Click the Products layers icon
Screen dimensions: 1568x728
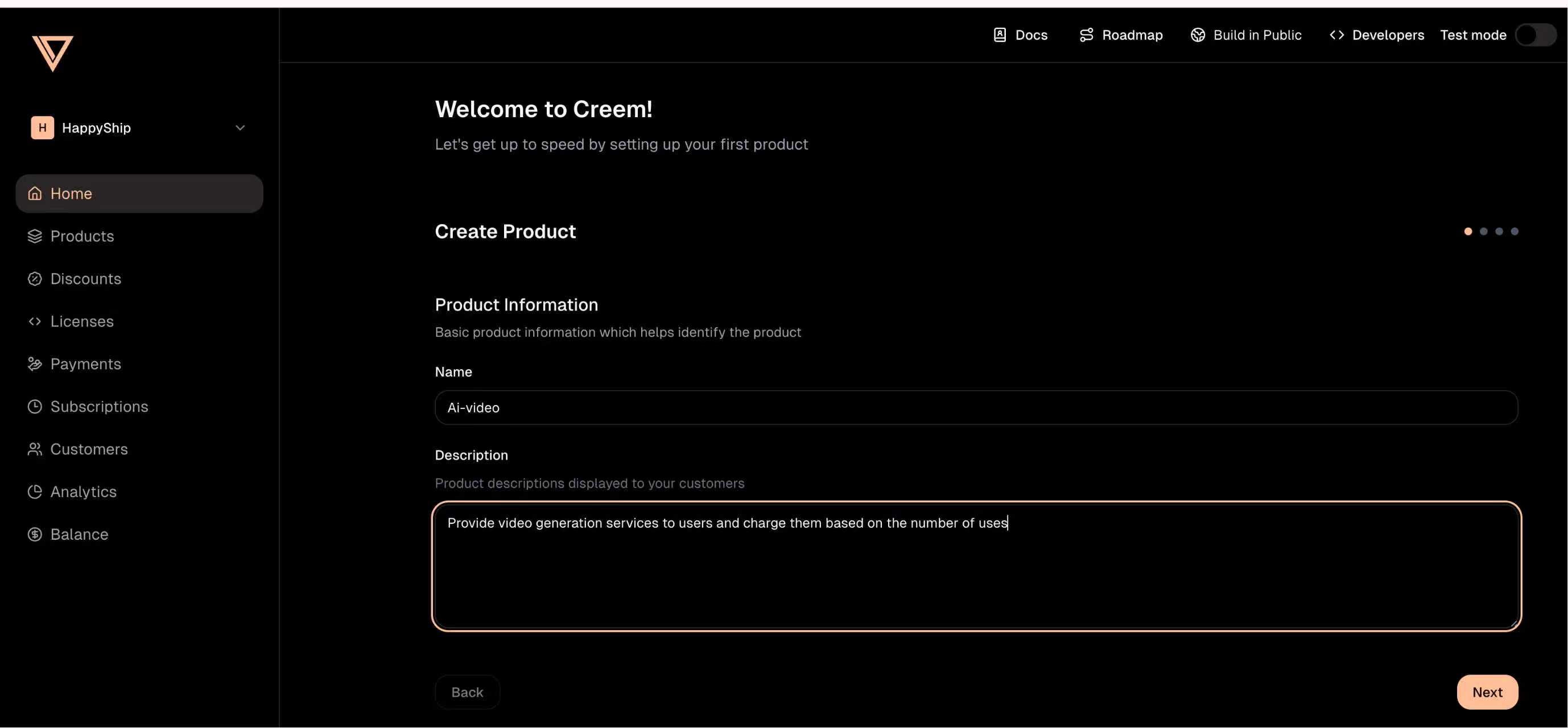[35, 236]
